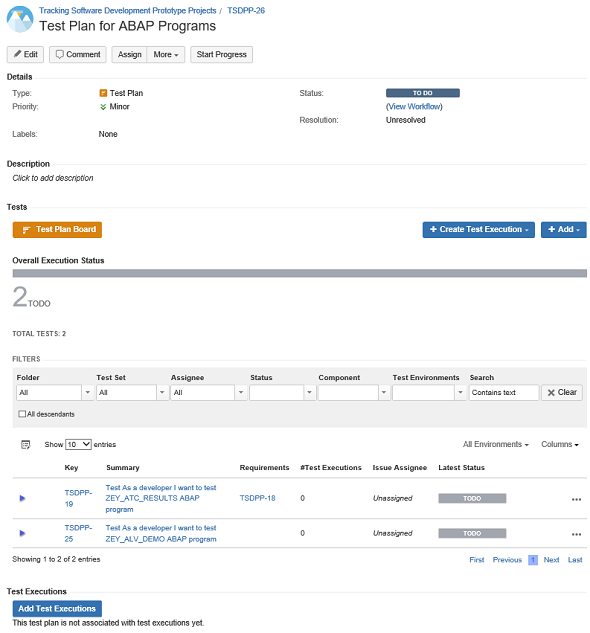Run test TSDPP-25 play arrow
The image size is (590, 633).
tap(22, 533)
